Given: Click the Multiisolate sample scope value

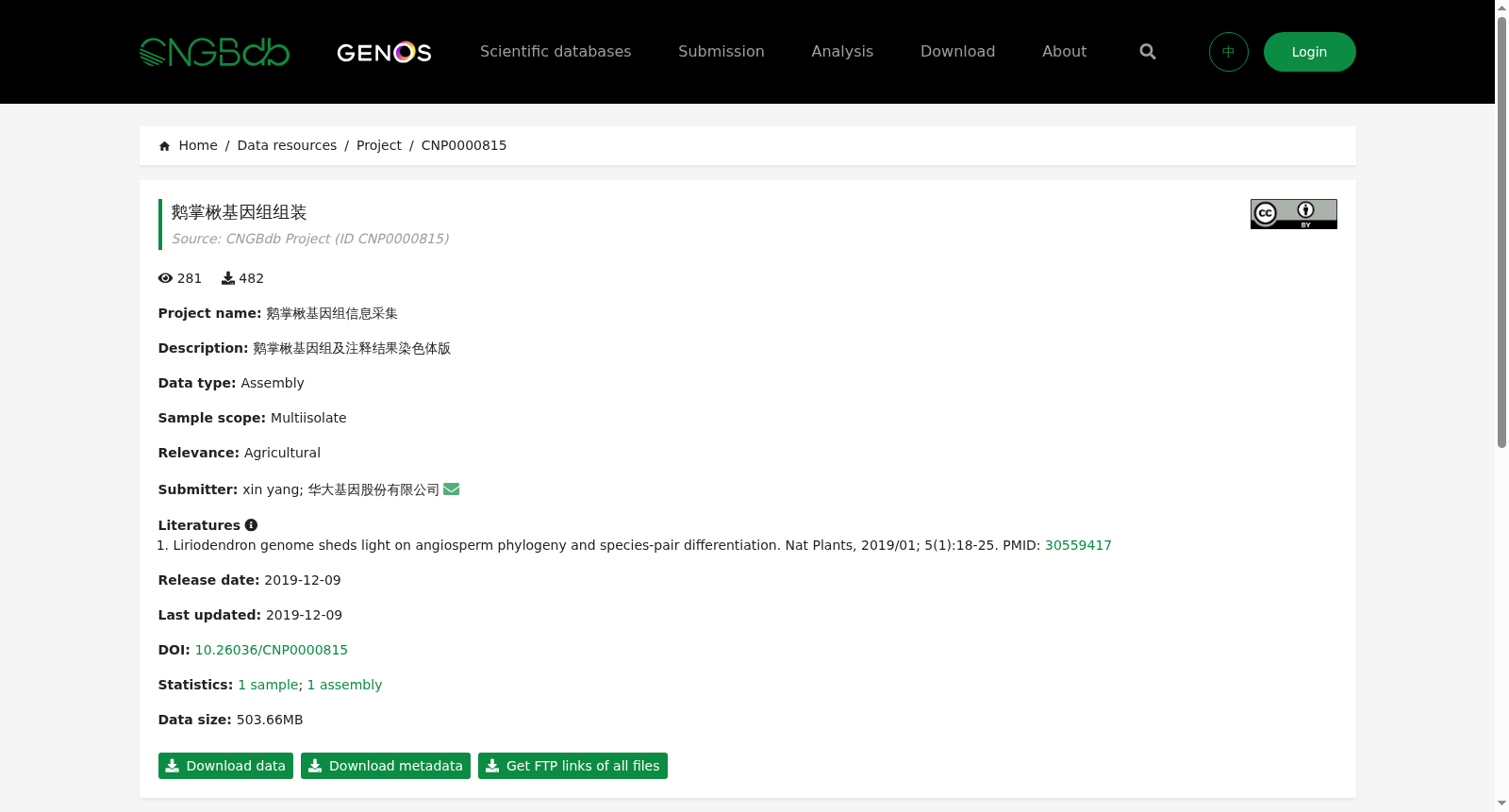Looking at the screenshot, I should (308, 418).
